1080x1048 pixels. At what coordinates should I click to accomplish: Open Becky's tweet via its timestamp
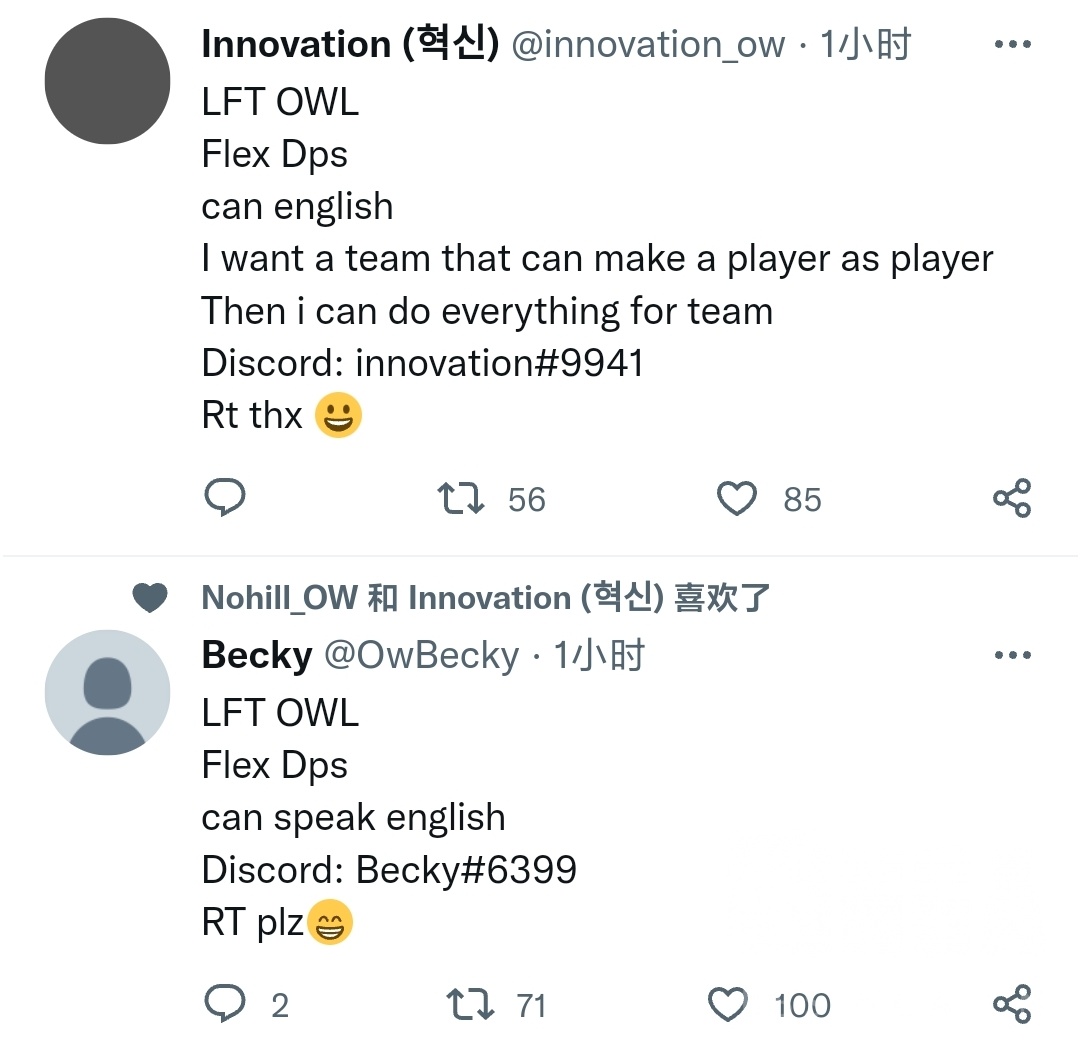pyautogui.click(x=599, y=656)
